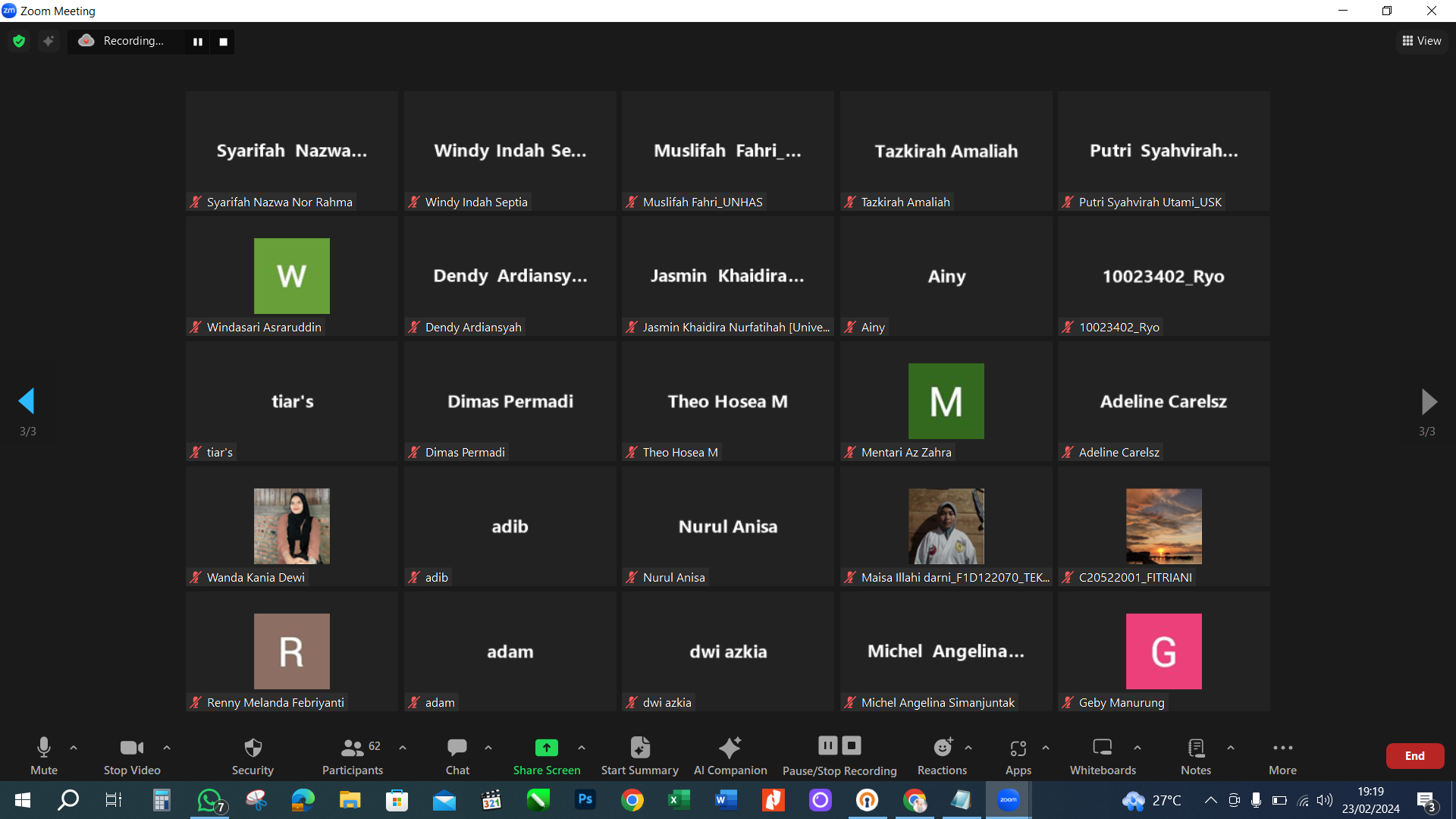Pause the recording in top bar
This screenshot has height=819, width=1456.
[197, 42]
